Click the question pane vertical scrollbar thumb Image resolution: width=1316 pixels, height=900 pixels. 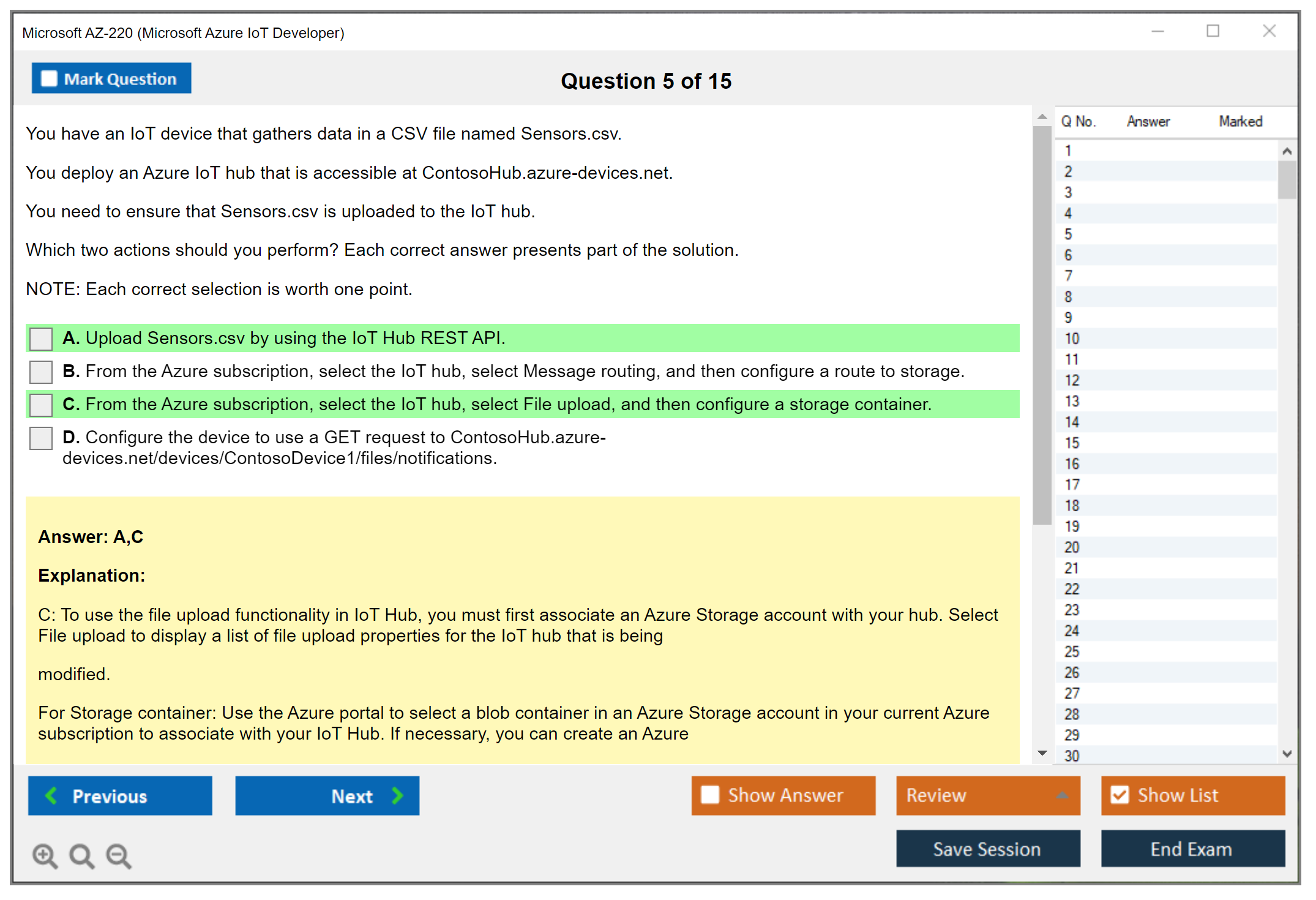point(1042,324)
